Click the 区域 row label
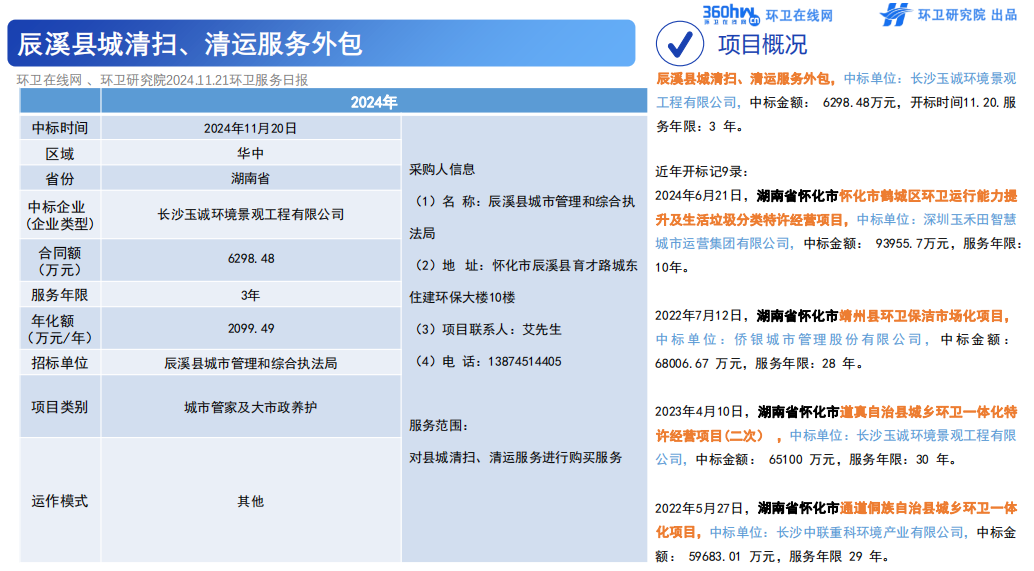Image resolution: width=1034 pixels, height=571 pixels. pyautogui.click(x=60, y=154)
